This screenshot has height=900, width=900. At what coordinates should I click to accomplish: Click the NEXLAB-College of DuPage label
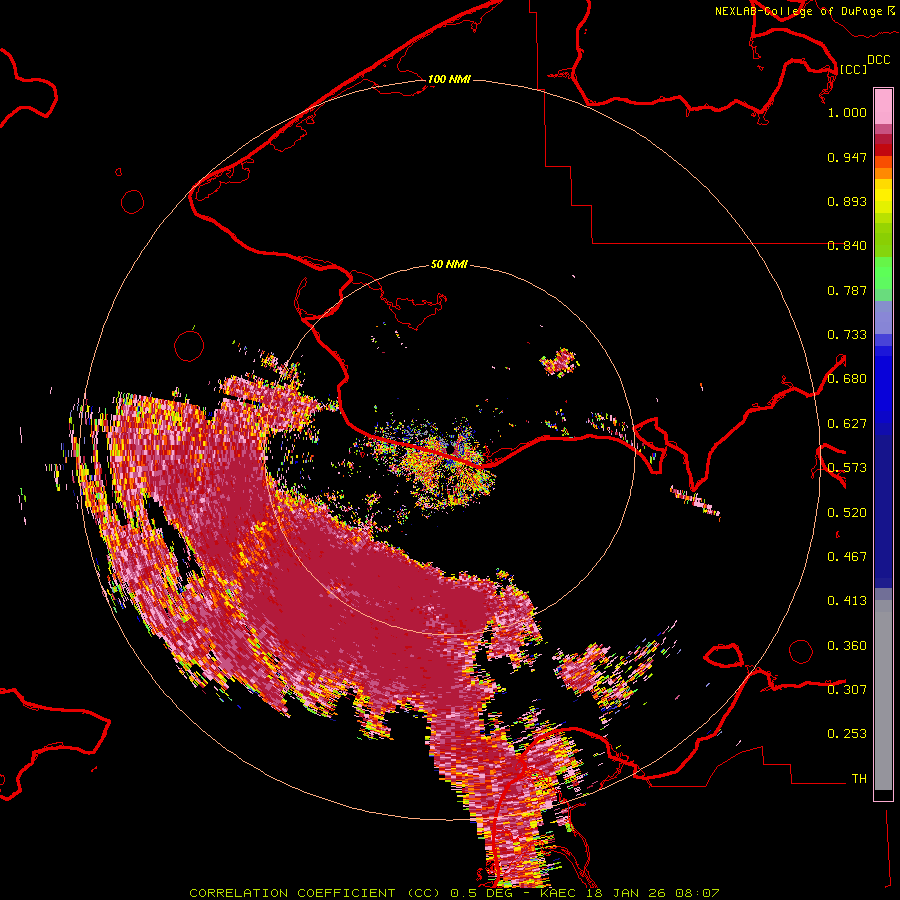tap(801, 11)
